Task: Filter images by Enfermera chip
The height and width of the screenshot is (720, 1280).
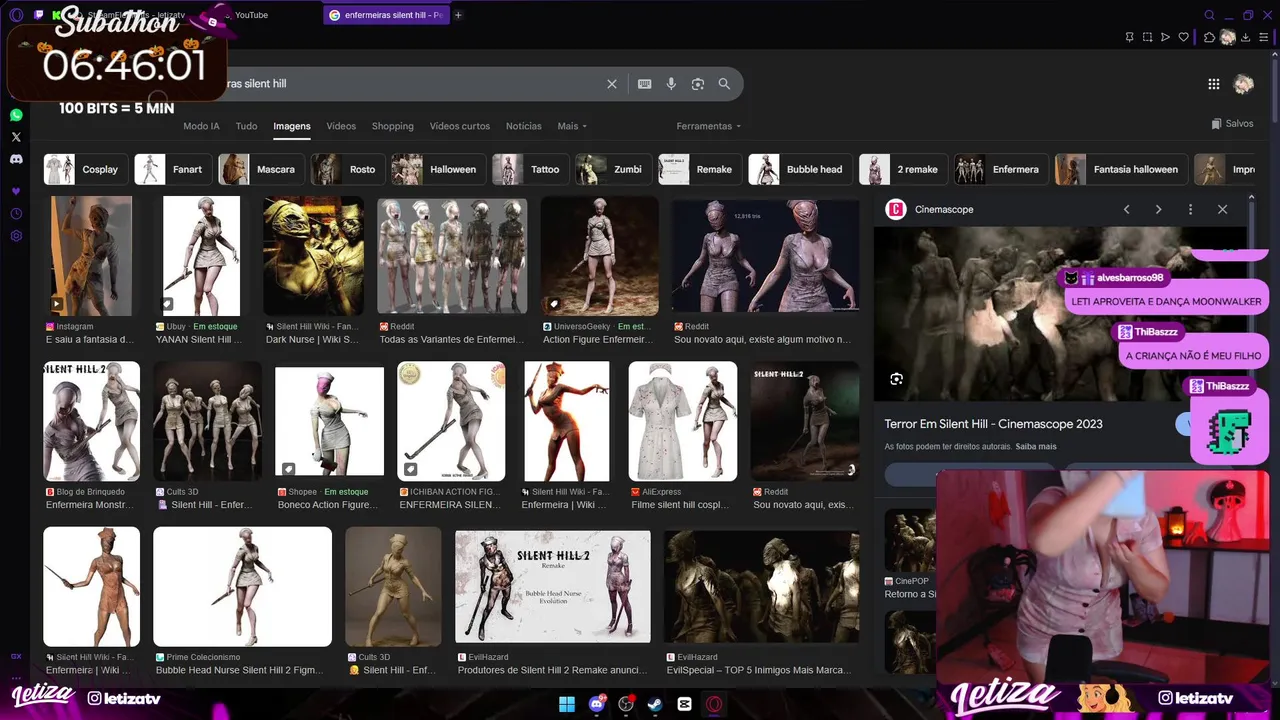Action: pos(1001,169)
